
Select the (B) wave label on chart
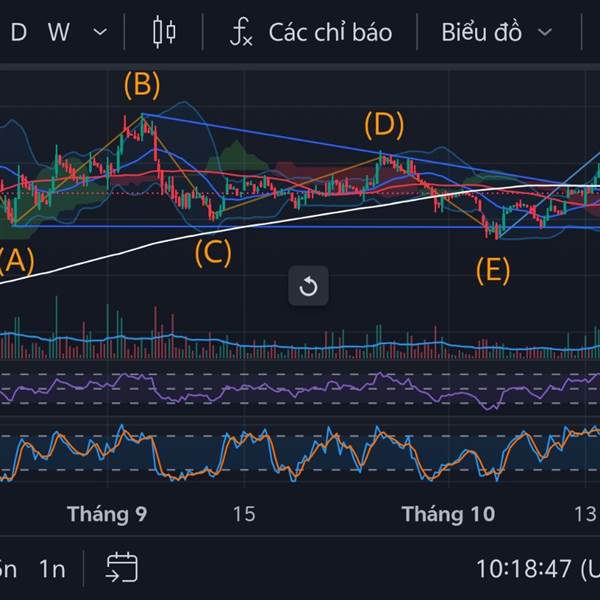pyautogui.click(x=141, y=86)
